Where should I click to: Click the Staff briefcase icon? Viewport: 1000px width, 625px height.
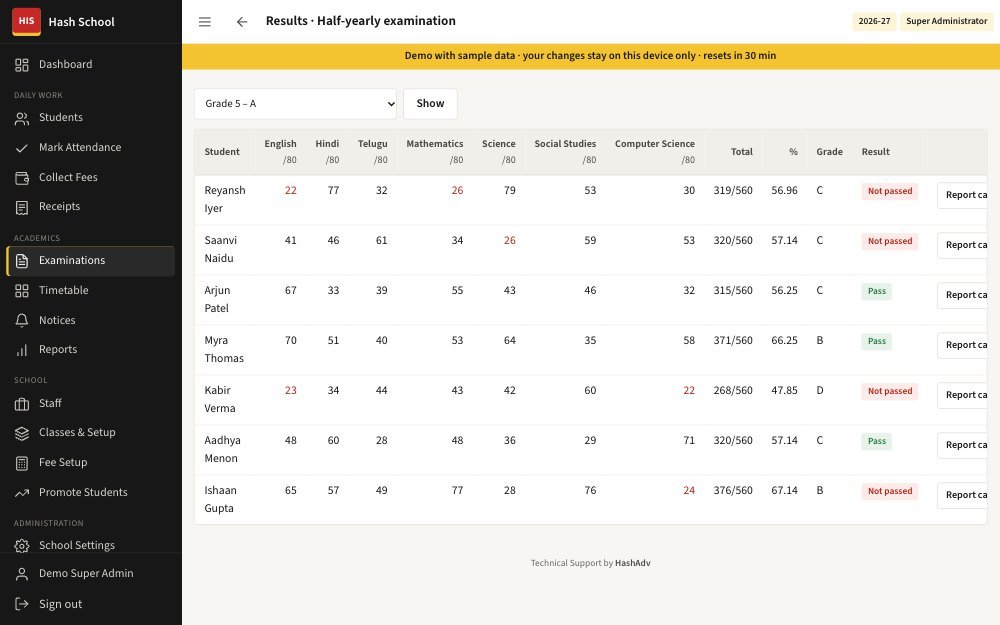click(x=22, y=404)
